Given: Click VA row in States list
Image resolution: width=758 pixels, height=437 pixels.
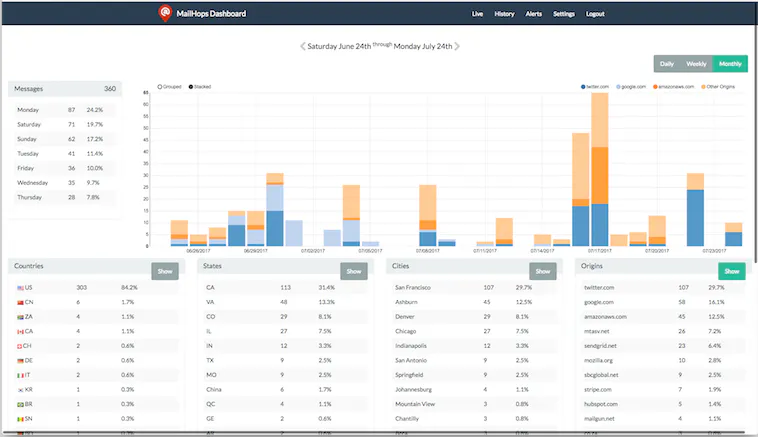Looking at the screenshot, I should pyautogui.click(x=285, y=302).
